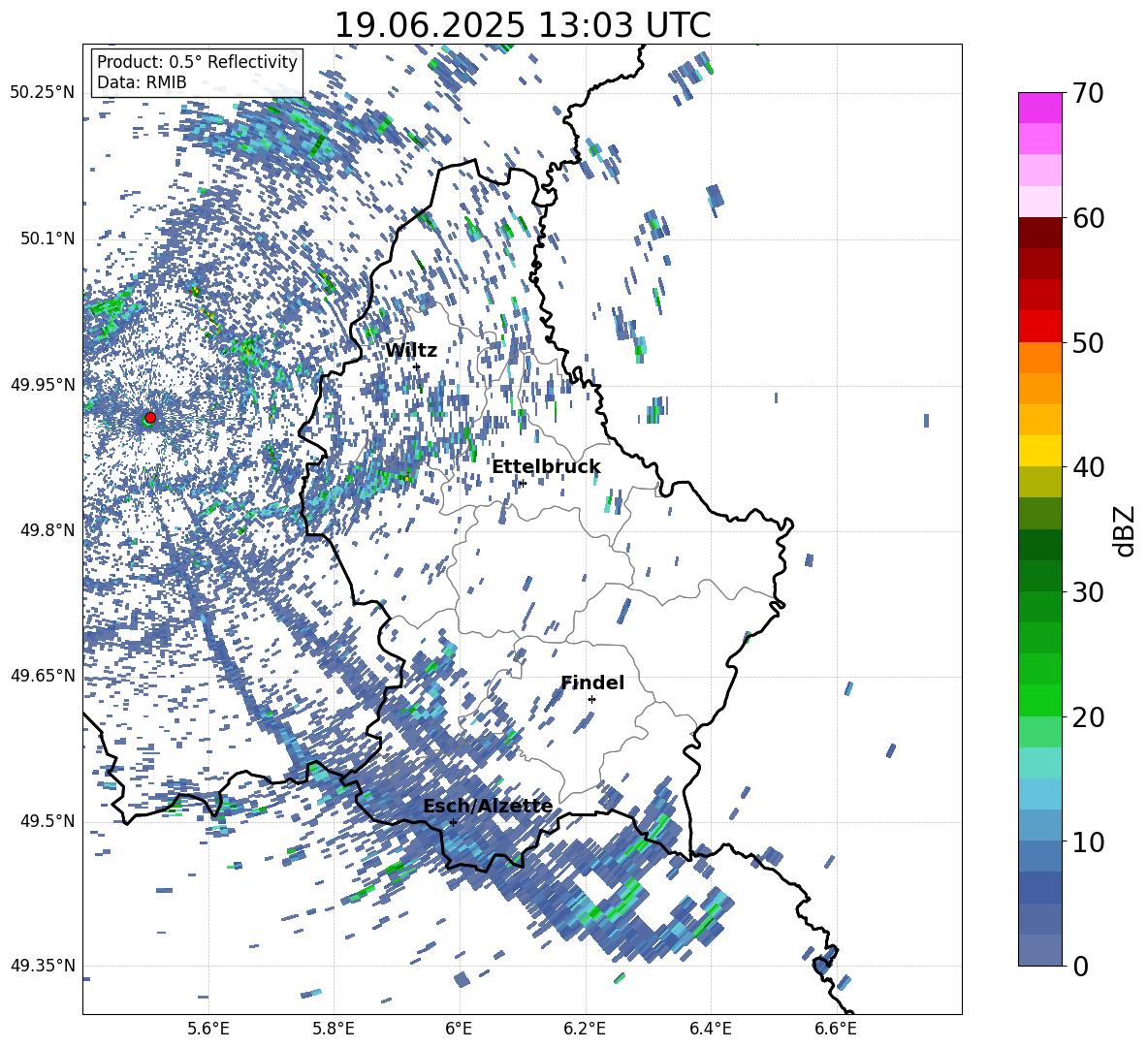Click the 50.1°N latitude label
The width and height of the screenshot is (1148, 1048).
47,239
